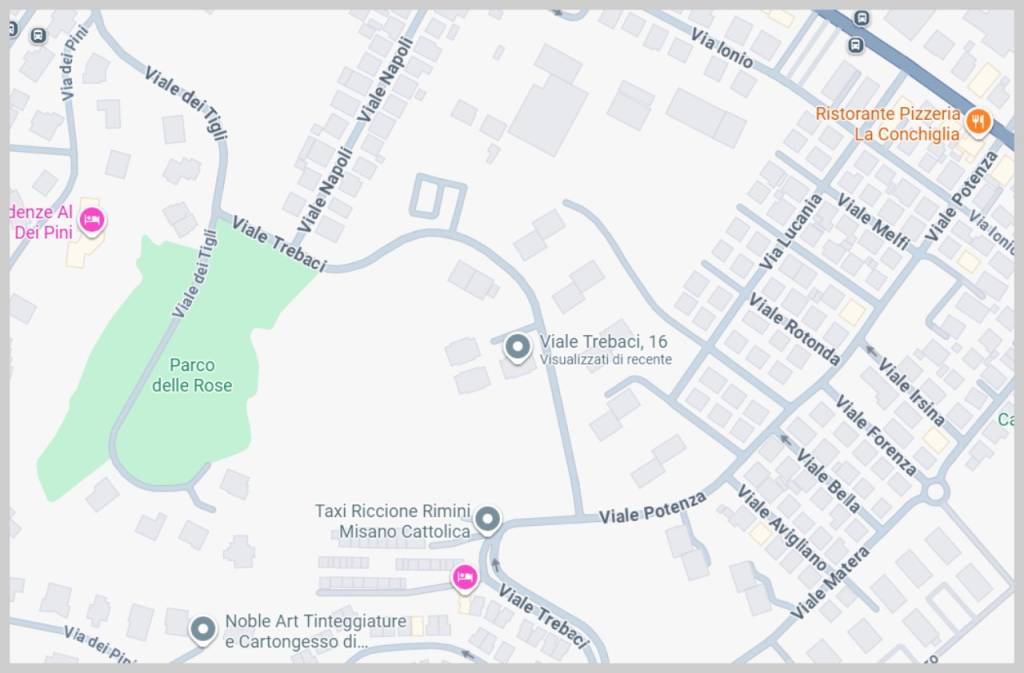This screenshot has width=1024, height=673.
Task: Click the Via Ionio street label
Action: click(722, 49)
